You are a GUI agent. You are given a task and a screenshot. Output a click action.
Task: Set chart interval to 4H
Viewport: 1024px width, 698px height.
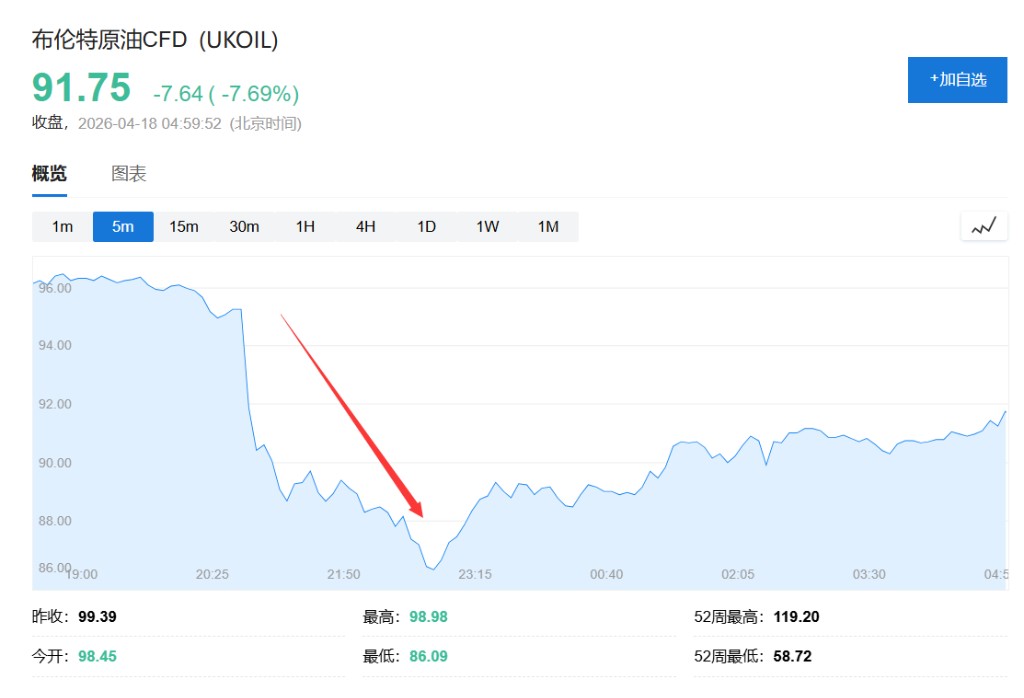[366, 227]
